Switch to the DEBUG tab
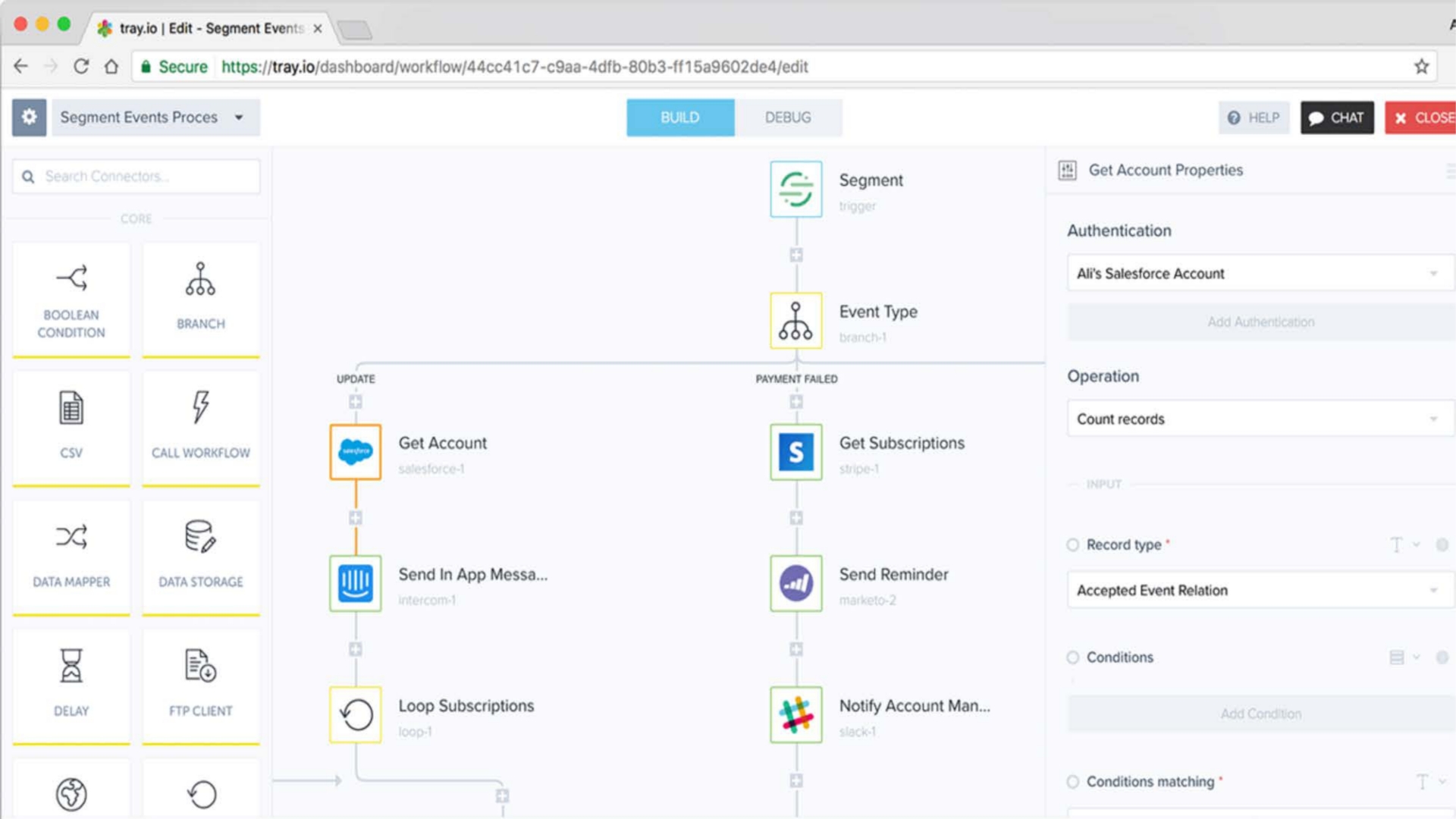The width and height of the screenshot is (1456, 819). [788, 118]
